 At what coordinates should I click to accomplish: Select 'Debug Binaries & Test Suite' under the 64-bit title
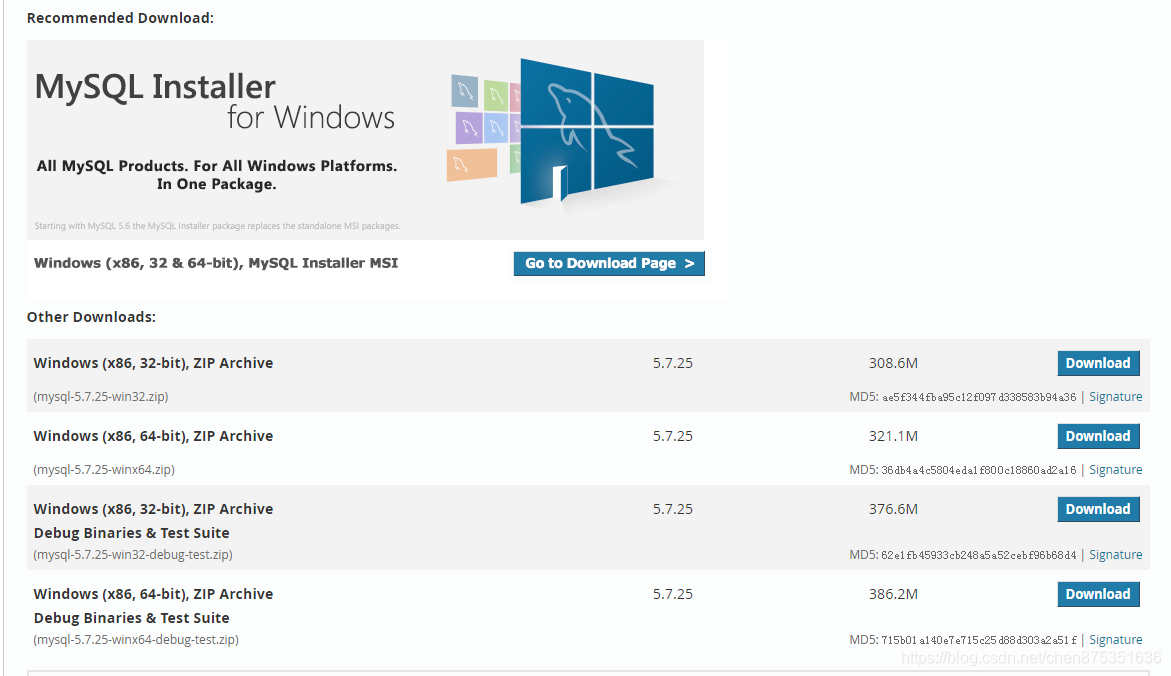click(131, 618)
